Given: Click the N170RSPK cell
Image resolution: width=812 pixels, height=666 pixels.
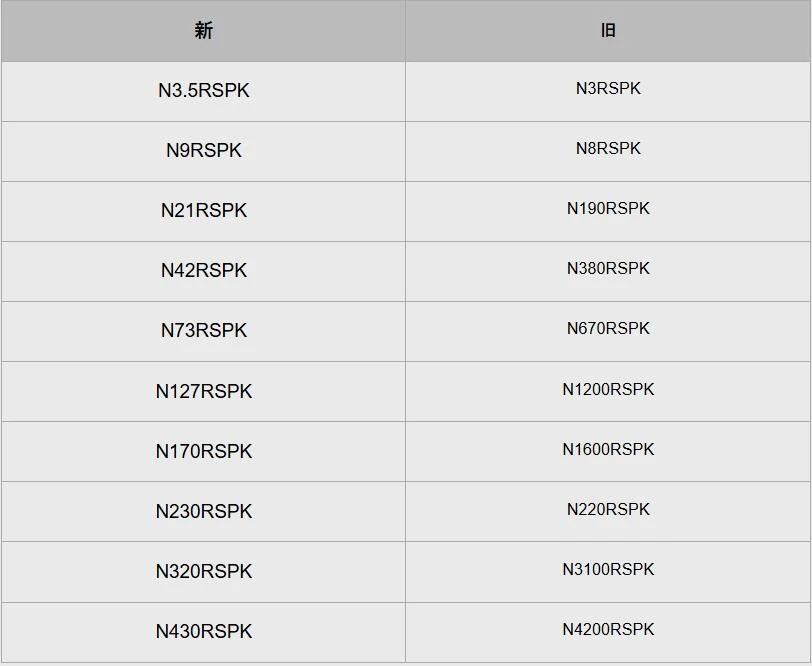Looking at the screenshot, I should point(204,451).
